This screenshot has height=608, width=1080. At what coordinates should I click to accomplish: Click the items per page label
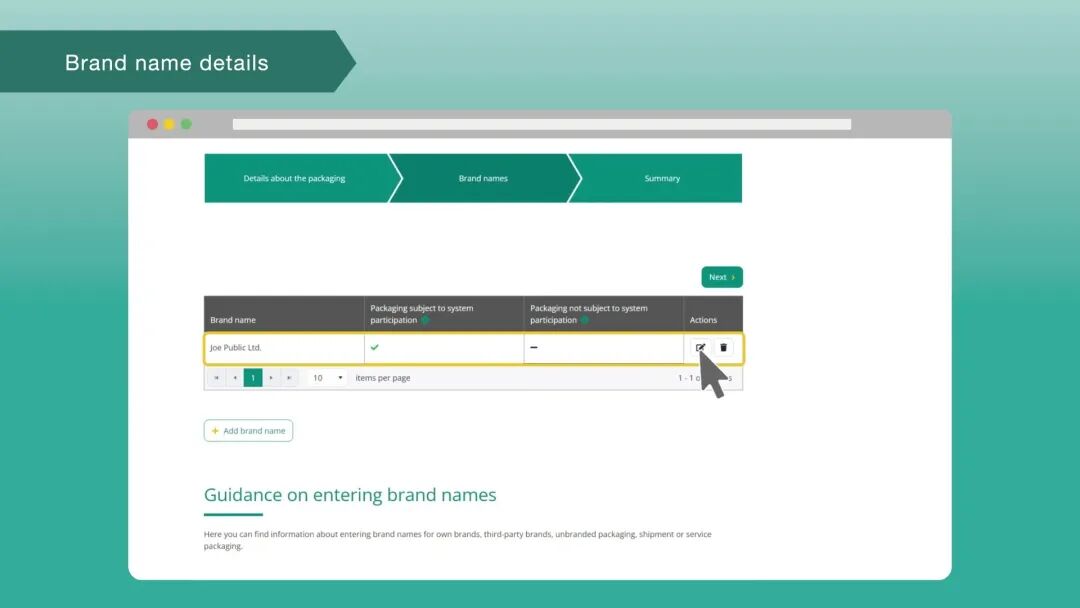[x=383, y=377]
